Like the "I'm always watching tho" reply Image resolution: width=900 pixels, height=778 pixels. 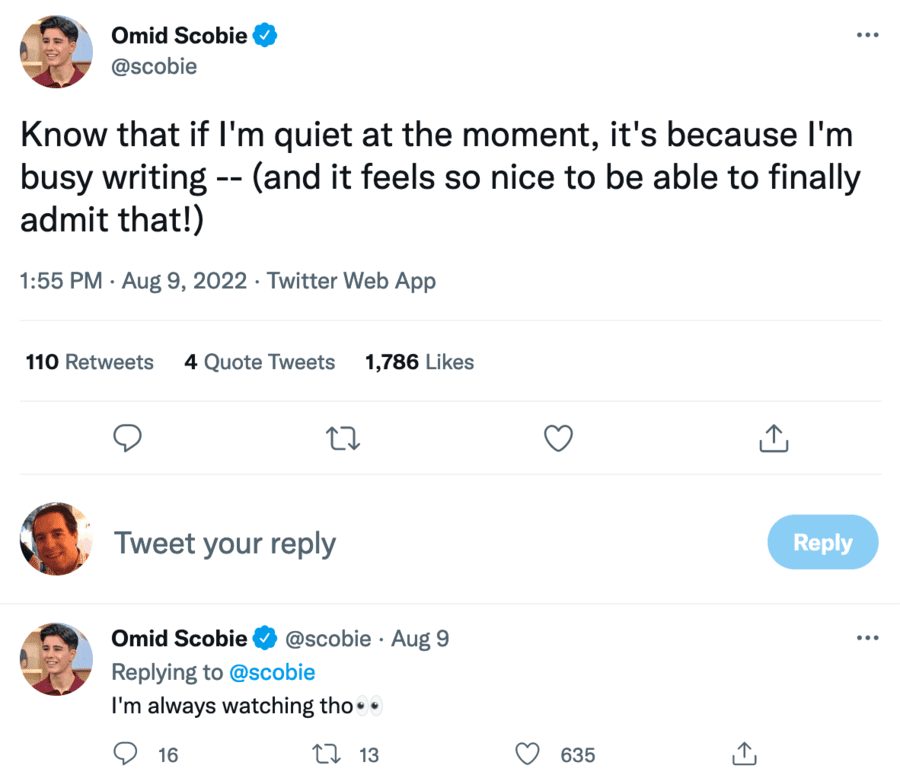[x=527, y=754]
